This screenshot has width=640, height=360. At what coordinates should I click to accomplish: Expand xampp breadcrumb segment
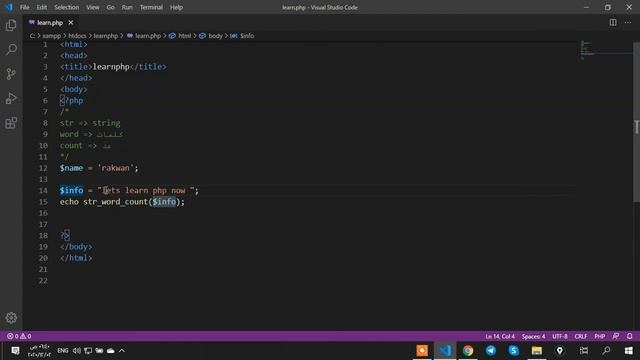51,36
